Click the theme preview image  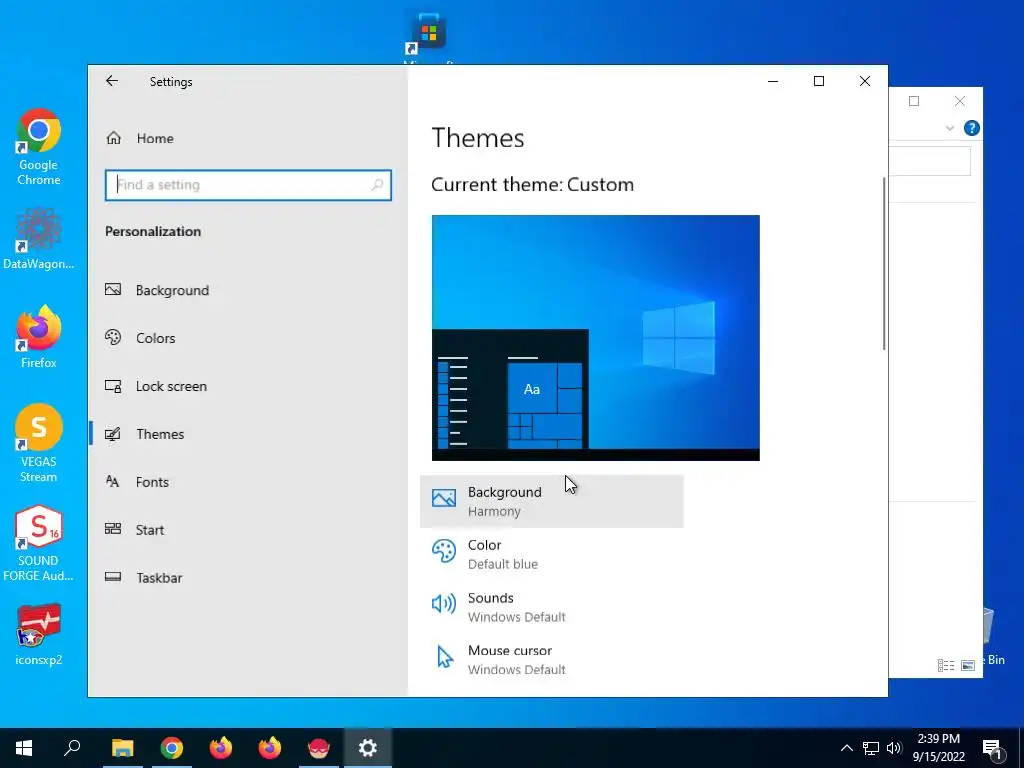(596, 338)
